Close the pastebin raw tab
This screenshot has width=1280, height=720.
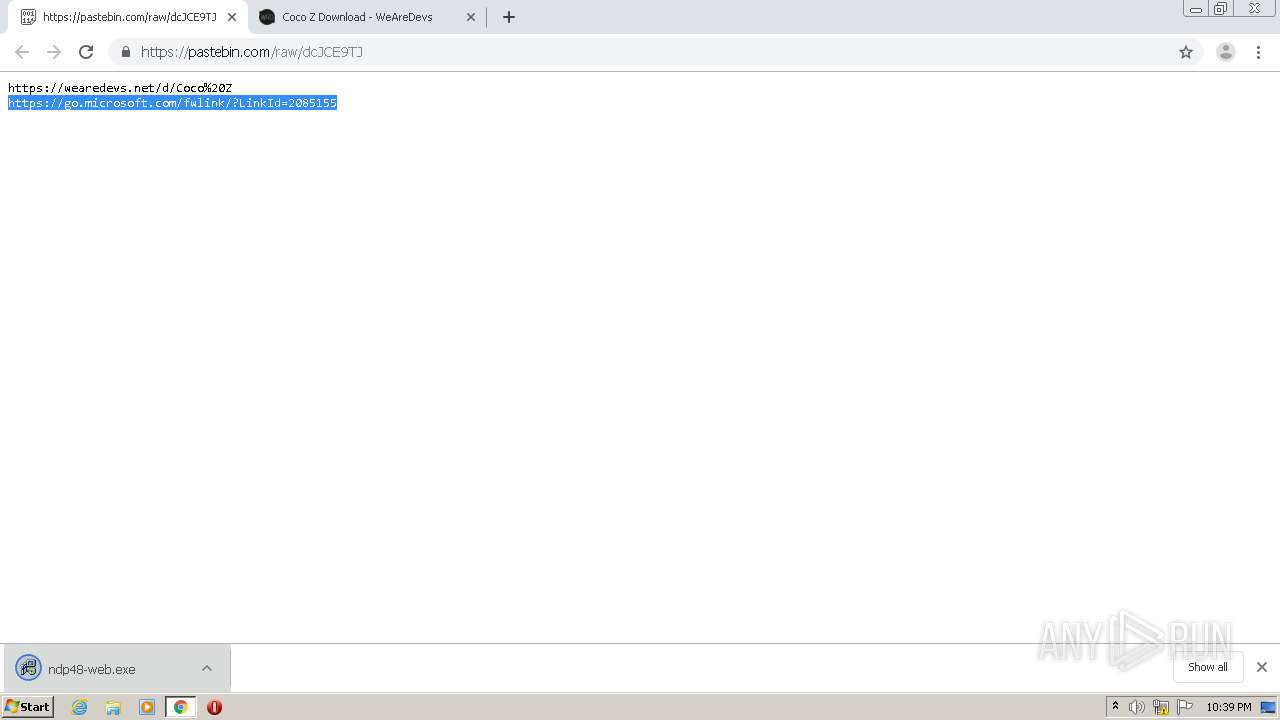tap(231, 17)
